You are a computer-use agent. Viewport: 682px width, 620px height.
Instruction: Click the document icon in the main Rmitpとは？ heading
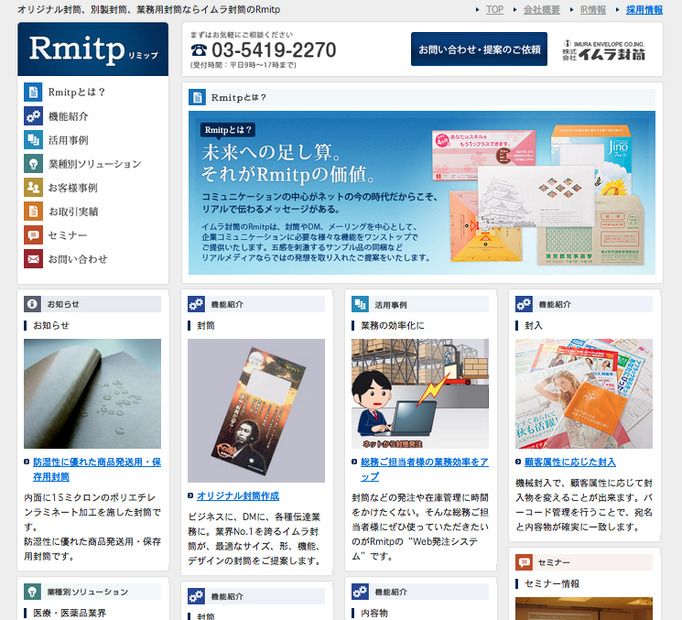(x=197, y=97)
